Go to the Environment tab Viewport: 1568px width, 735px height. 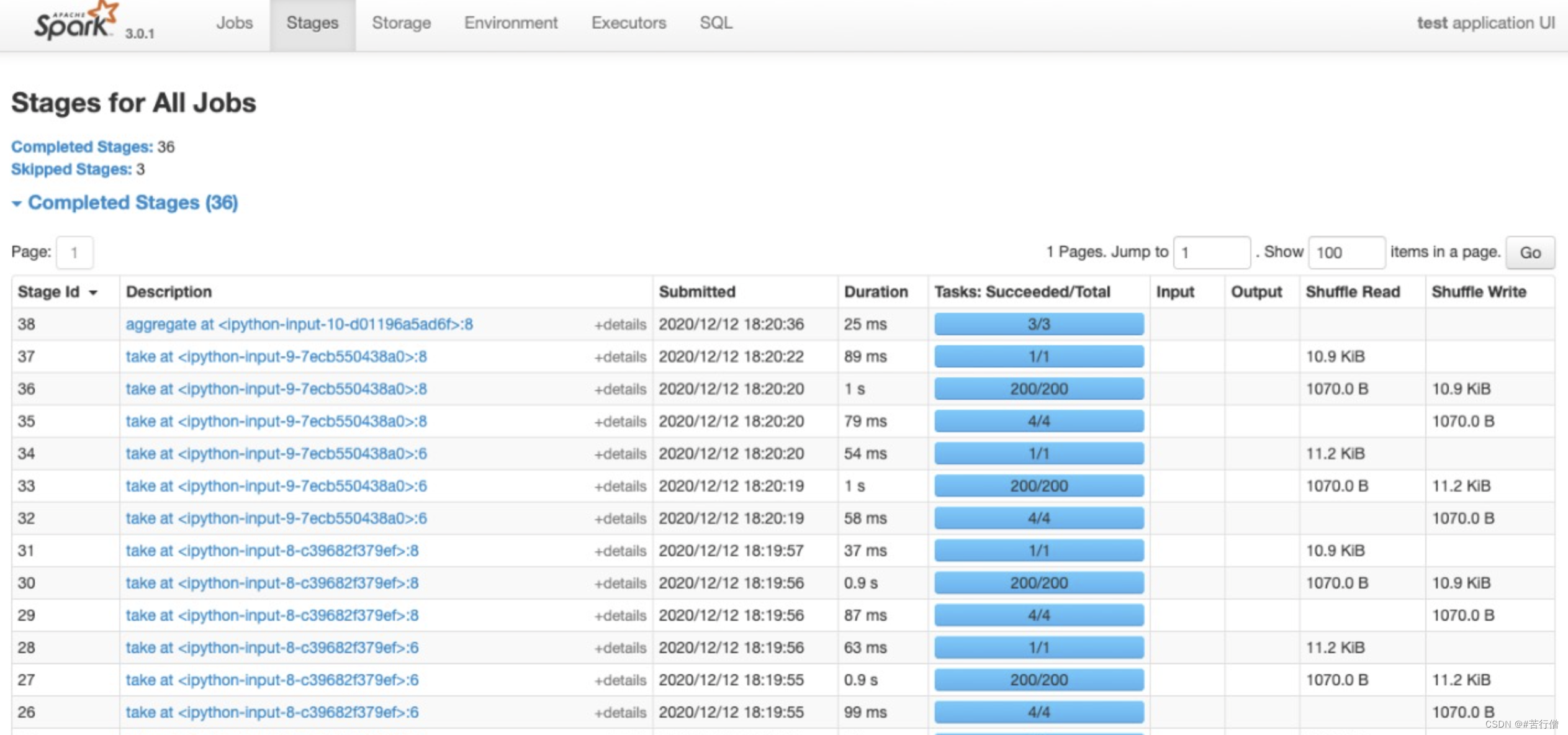pyautogui.click(x=511, y=23)
